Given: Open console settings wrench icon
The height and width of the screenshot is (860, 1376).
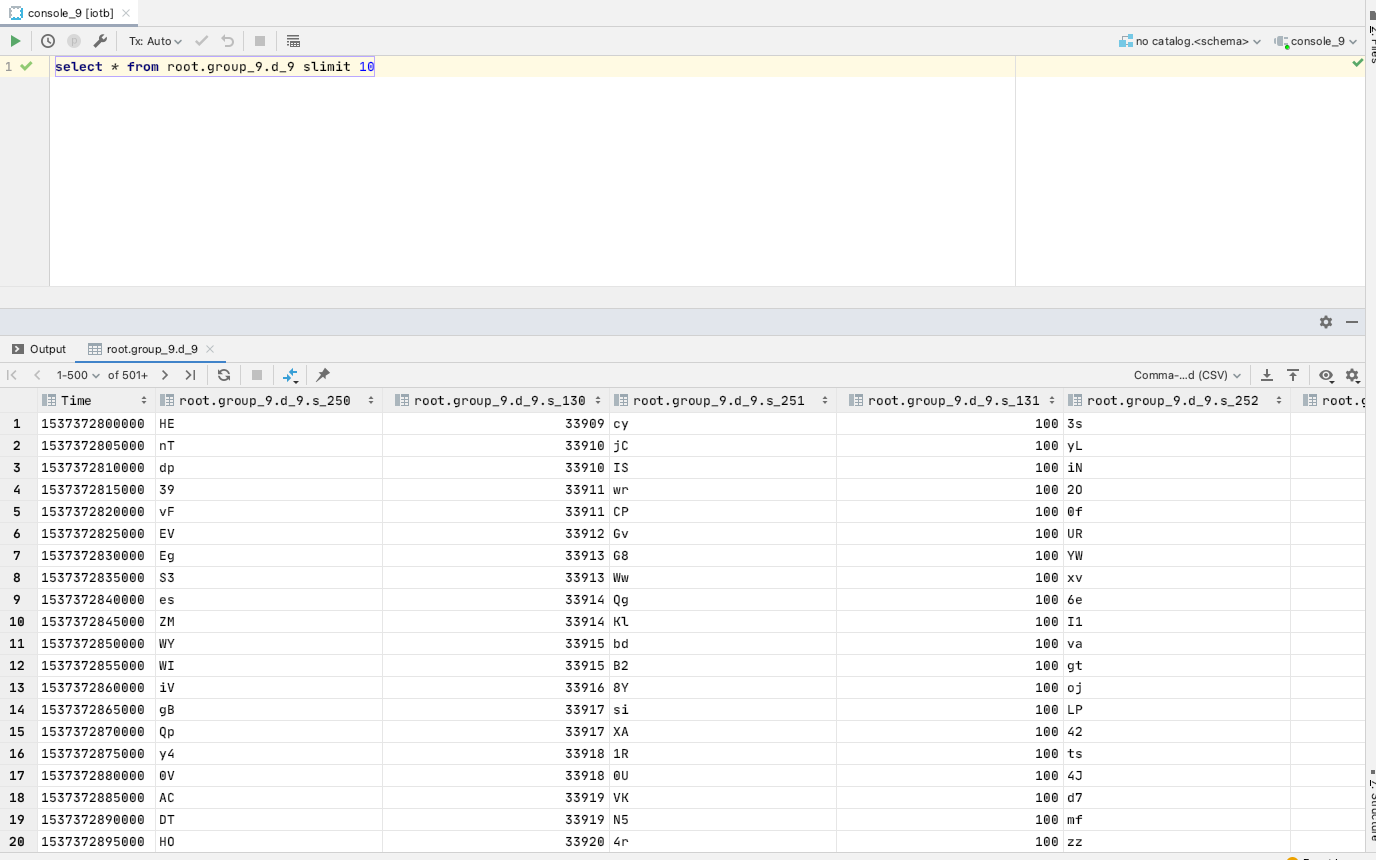Looking at the screenshot, I should coord(100,41).
